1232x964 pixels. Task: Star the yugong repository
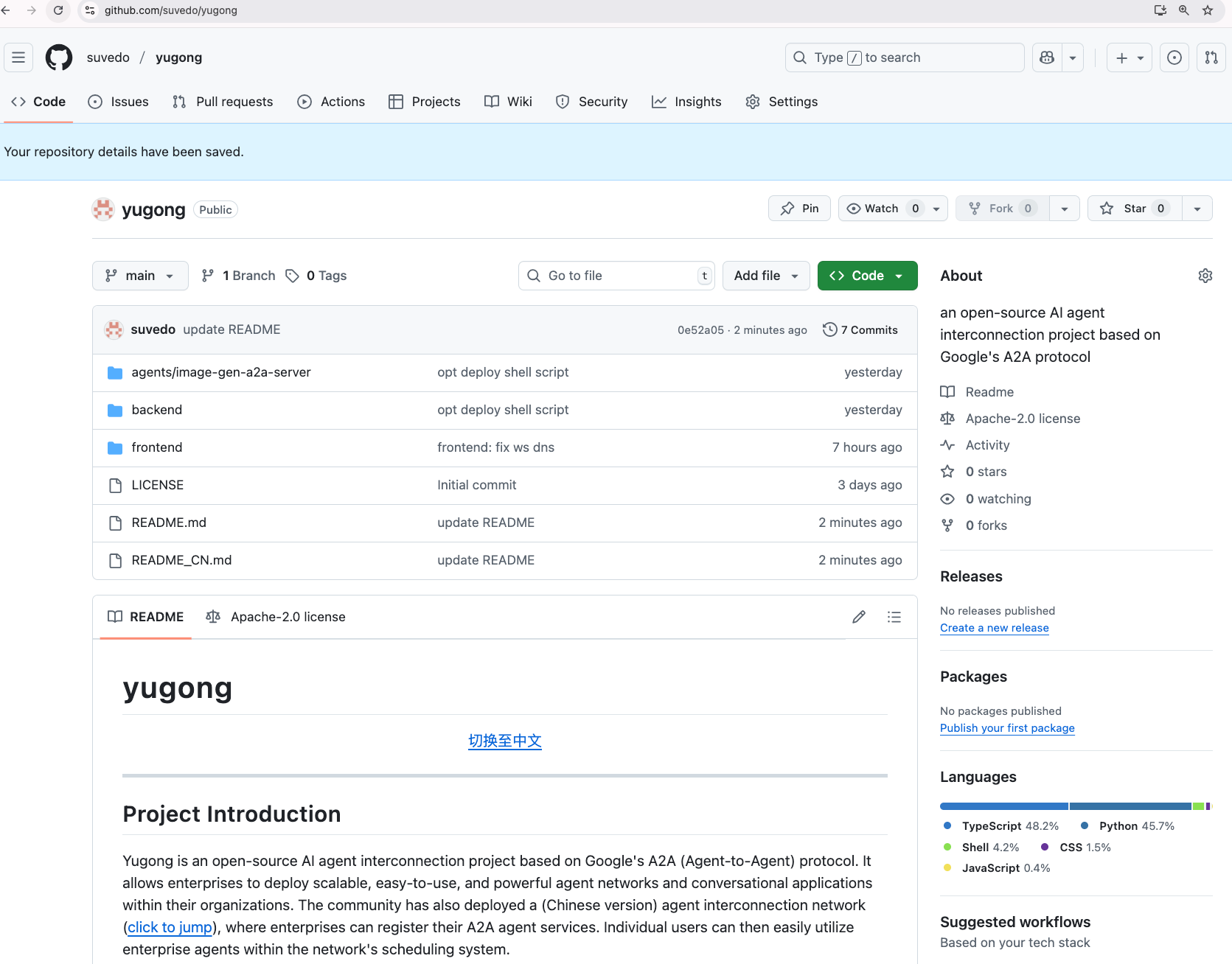point(1135,209)
